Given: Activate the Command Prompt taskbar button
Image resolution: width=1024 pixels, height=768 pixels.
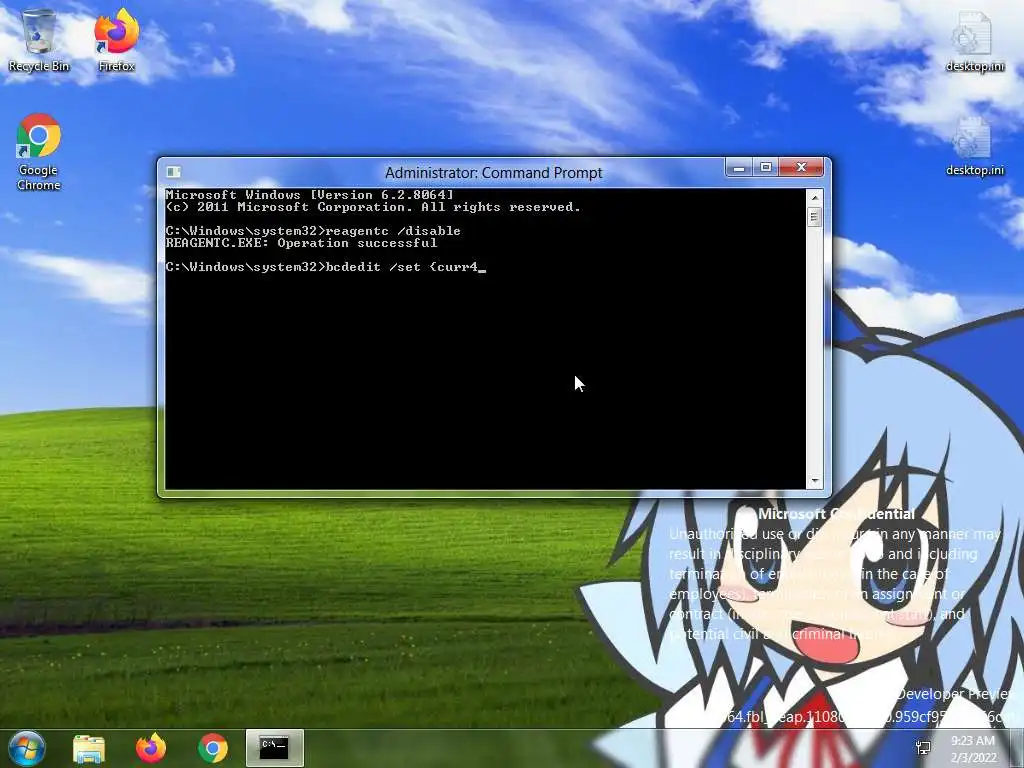Looking at the screenshot, I should click(x=274, y=748).
